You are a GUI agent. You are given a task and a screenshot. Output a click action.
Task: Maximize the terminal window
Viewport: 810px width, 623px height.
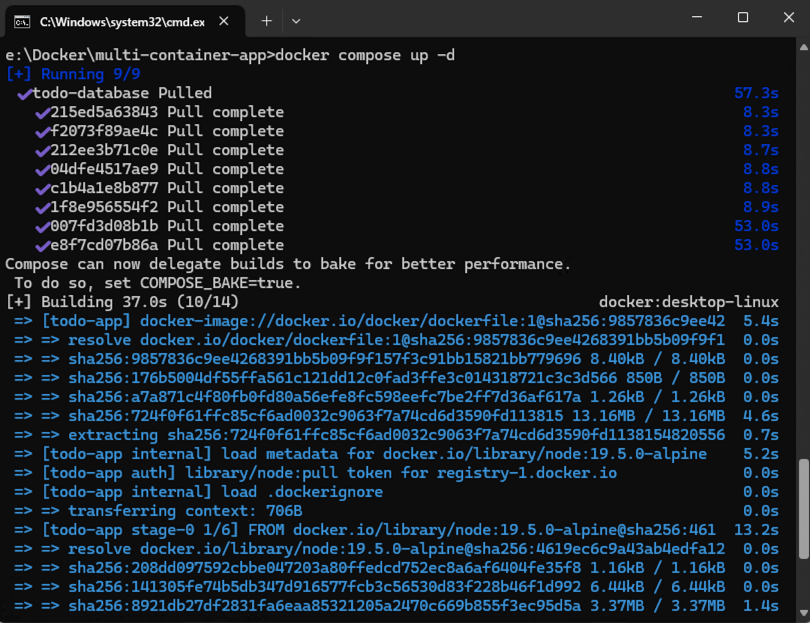[743, 18]
